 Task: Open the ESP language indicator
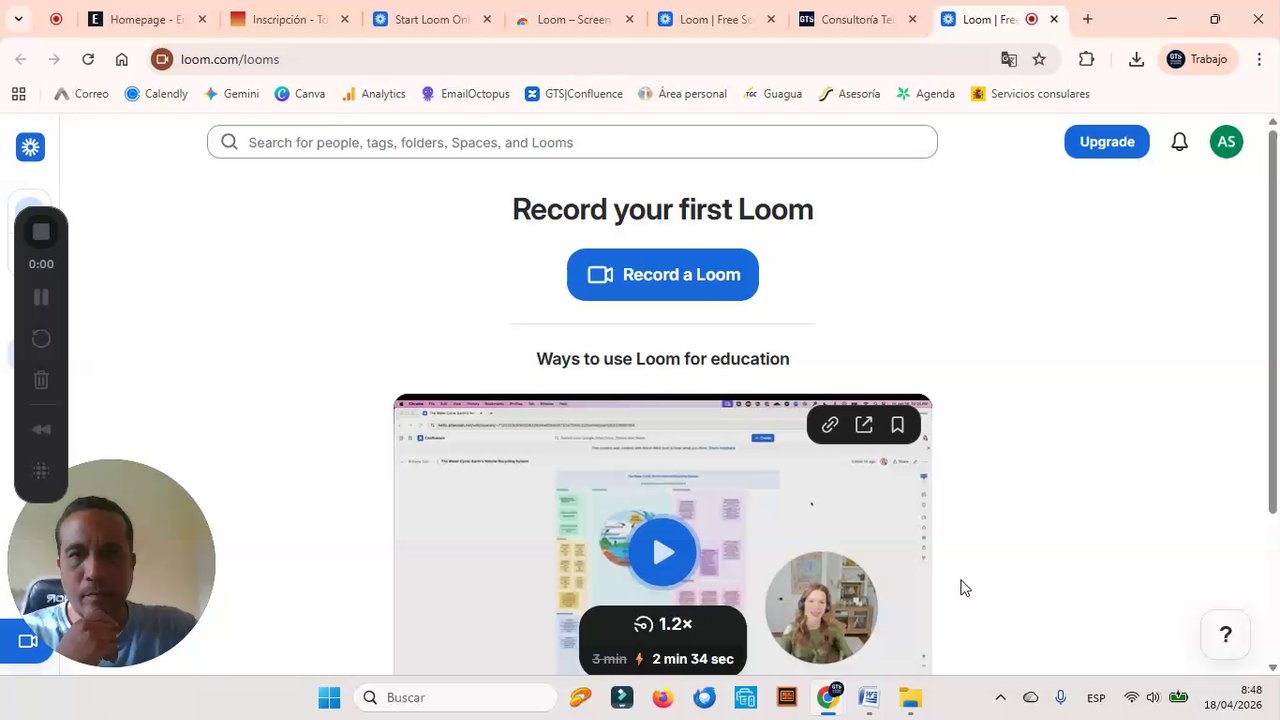(1096, 697)
